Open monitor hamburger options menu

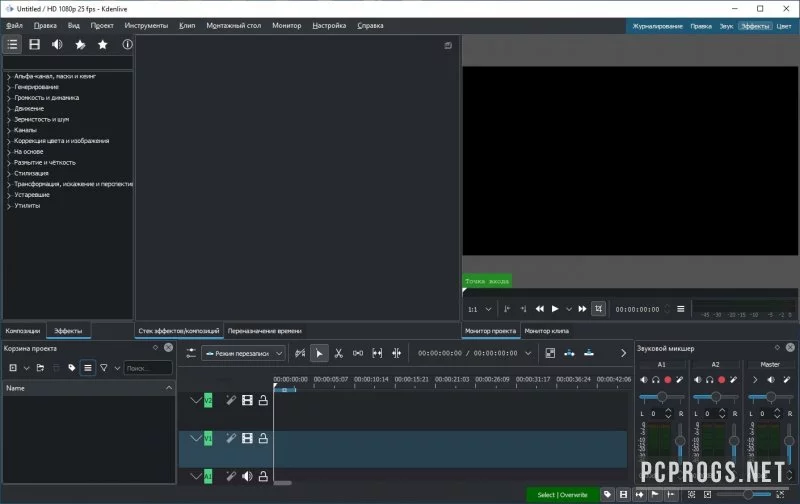click(x=681, y=309)
